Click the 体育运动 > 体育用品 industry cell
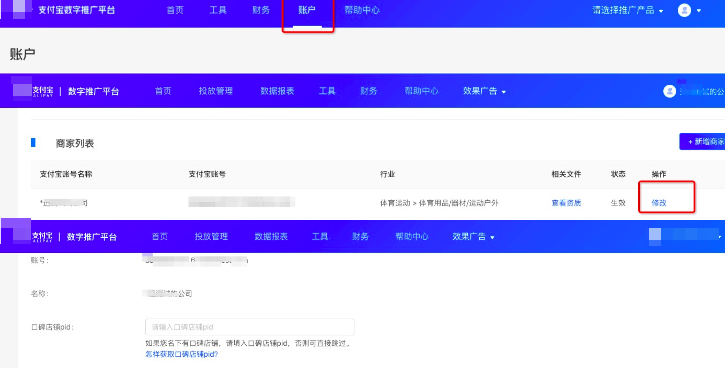The height and width of the screenshot is (368, 725). pos(439,203)
